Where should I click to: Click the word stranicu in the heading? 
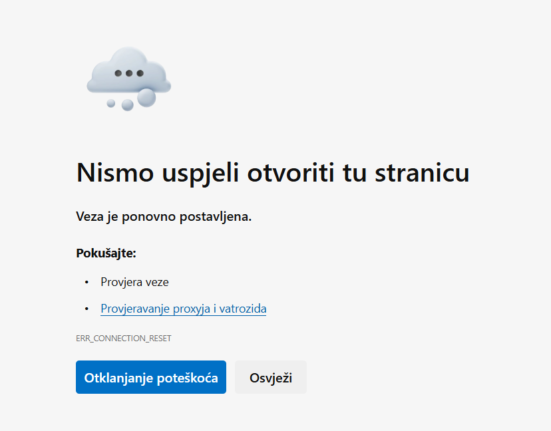pyautogui.click(x=422, y=172)
